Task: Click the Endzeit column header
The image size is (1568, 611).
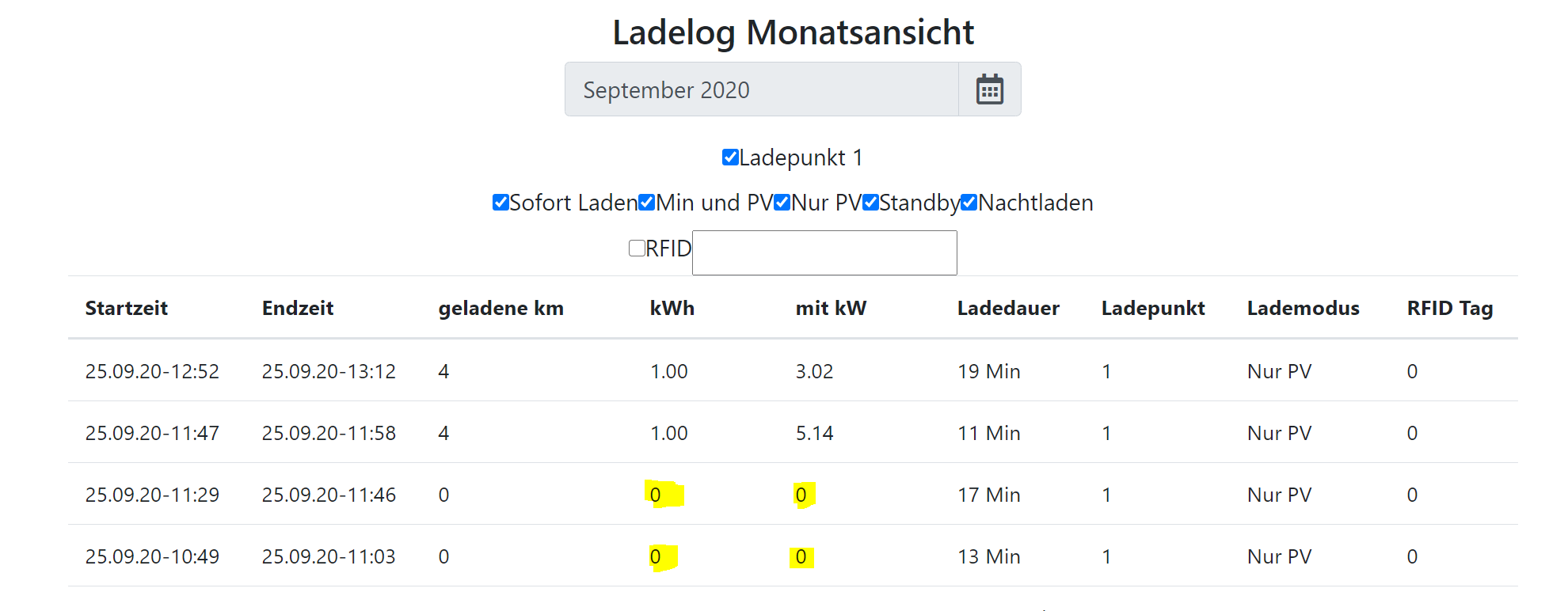Action: click(298, 308)
